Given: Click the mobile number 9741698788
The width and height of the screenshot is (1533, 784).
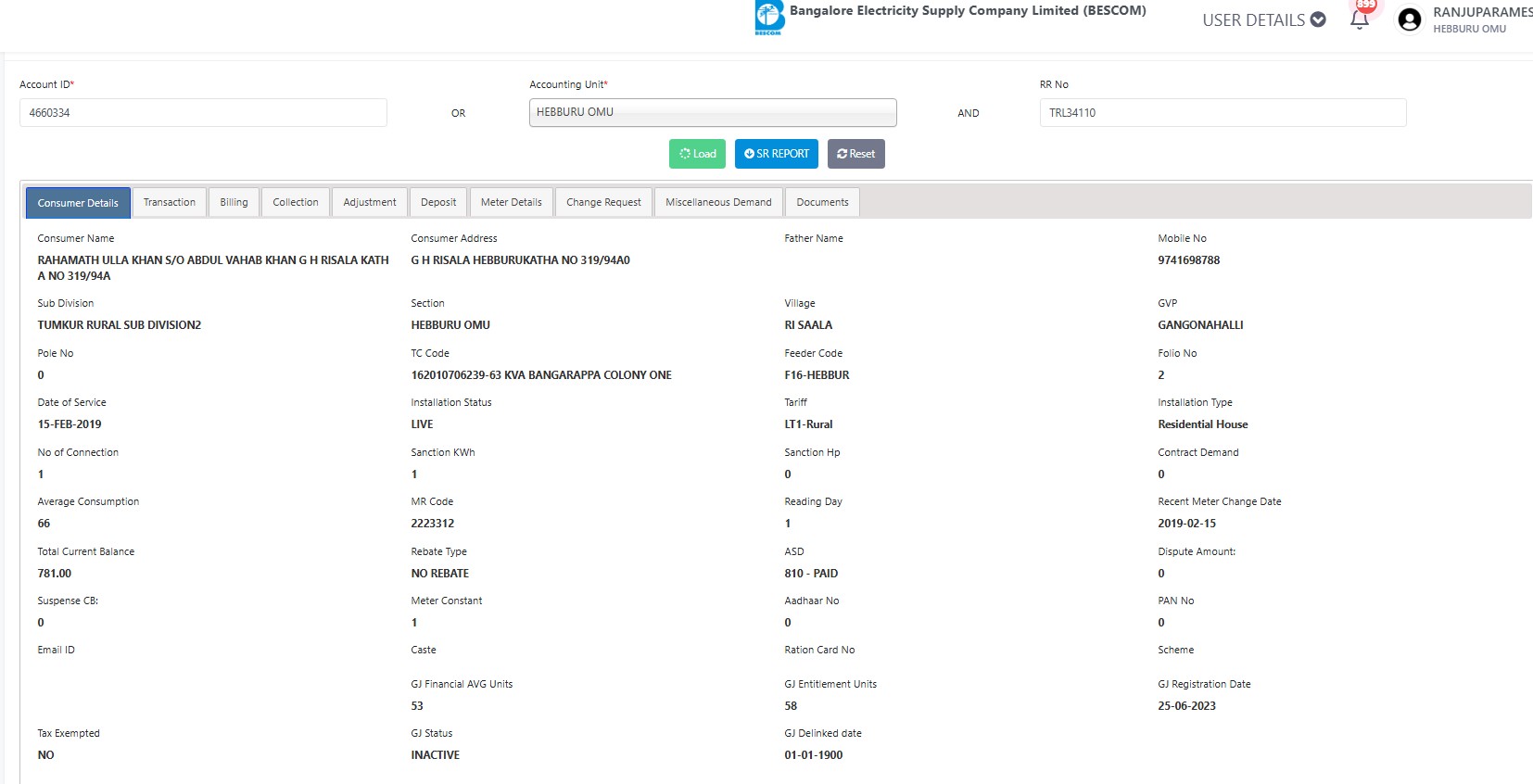Looking at the screenshot, I should tap(1189, 260).
